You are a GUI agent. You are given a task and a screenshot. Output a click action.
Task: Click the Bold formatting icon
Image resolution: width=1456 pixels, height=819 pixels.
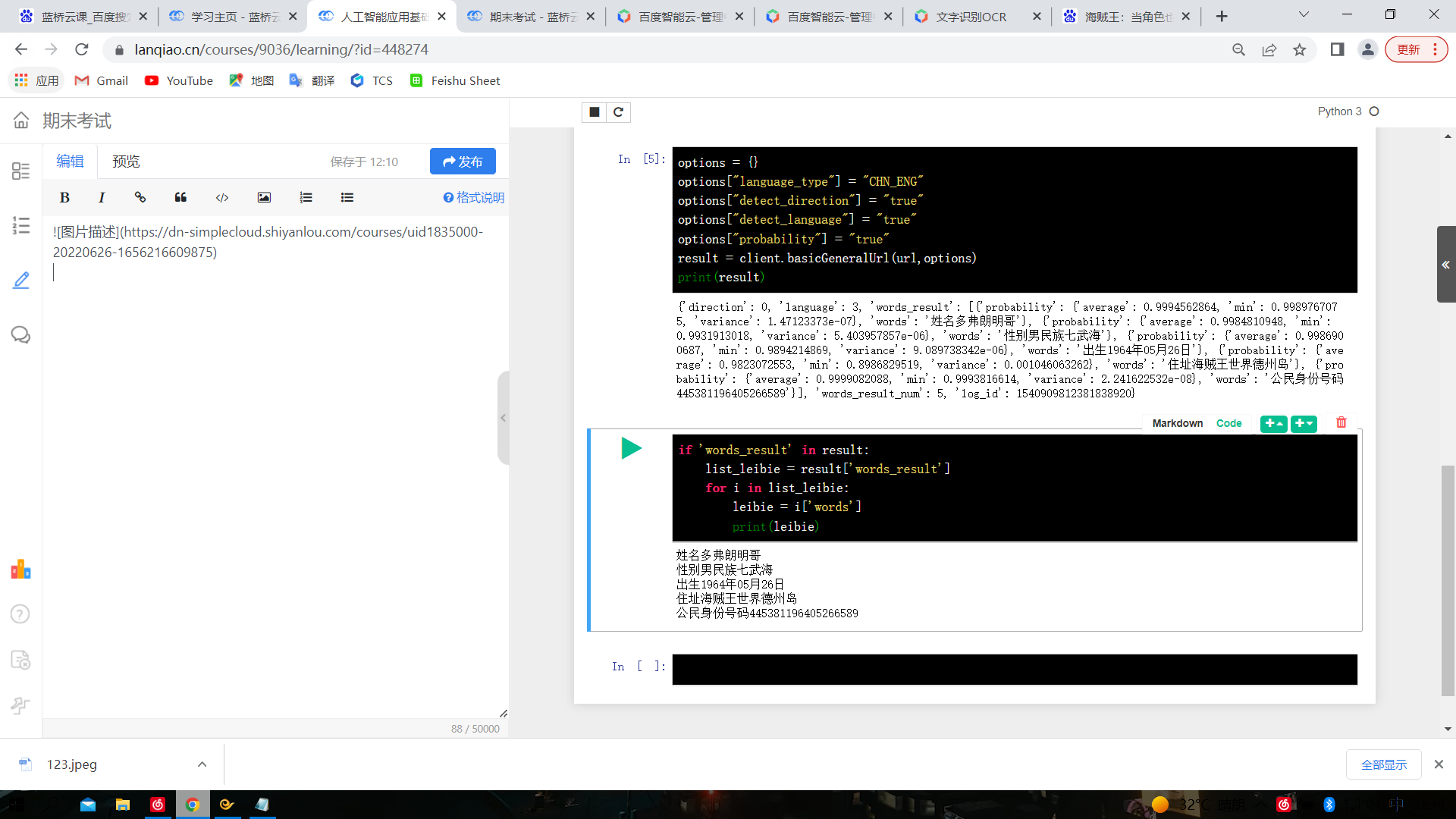[x=64, y=198]
